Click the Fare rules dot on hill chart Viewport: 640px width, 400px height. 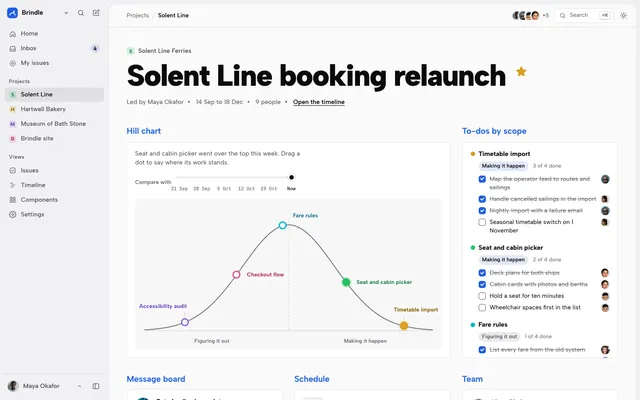pos(282,225)
